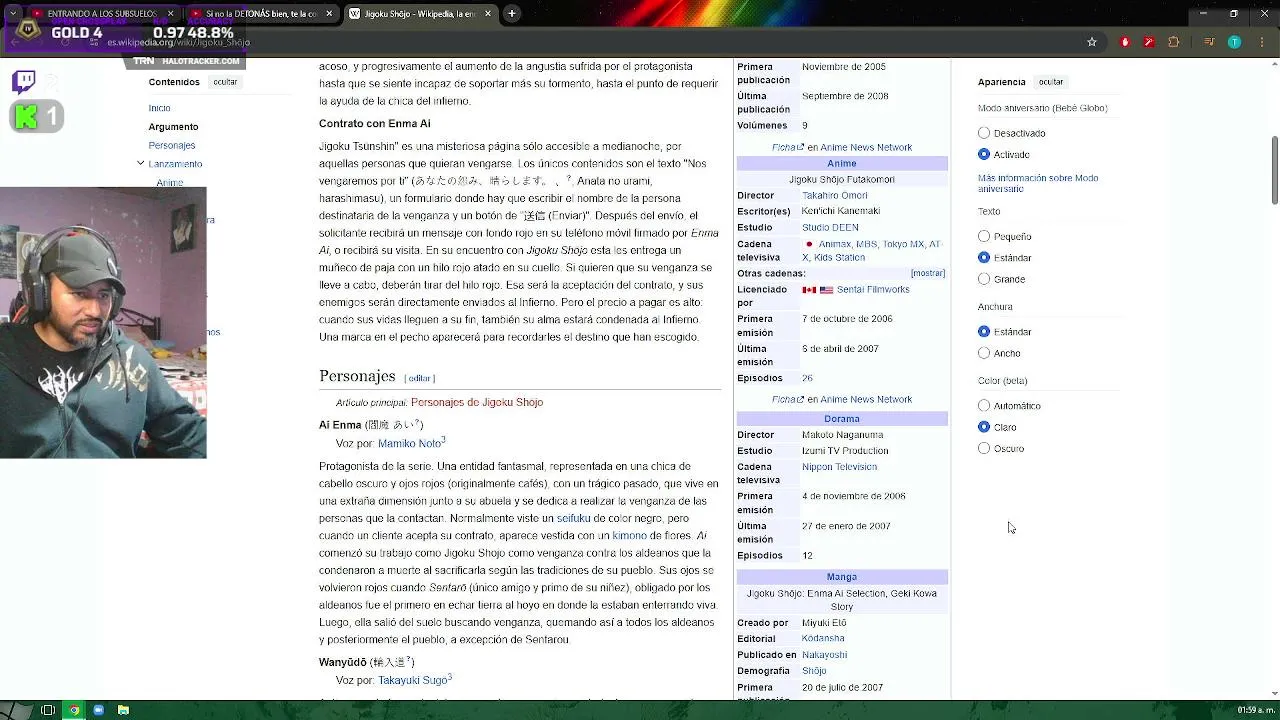Open Shōjo demographic link
This screenshot has height=720, width=1280.
814,671
